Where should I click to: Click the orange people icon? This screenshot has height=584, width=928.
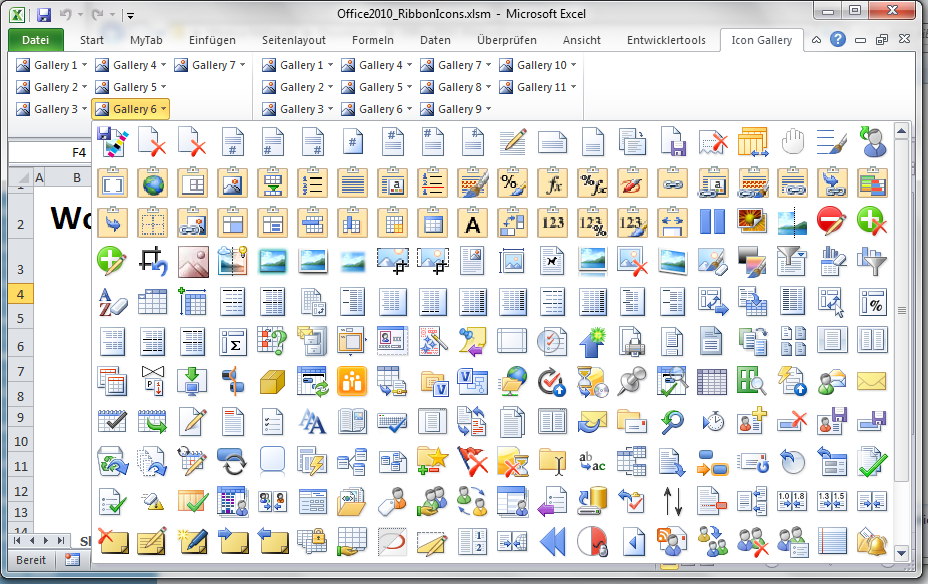pos(351,381)
